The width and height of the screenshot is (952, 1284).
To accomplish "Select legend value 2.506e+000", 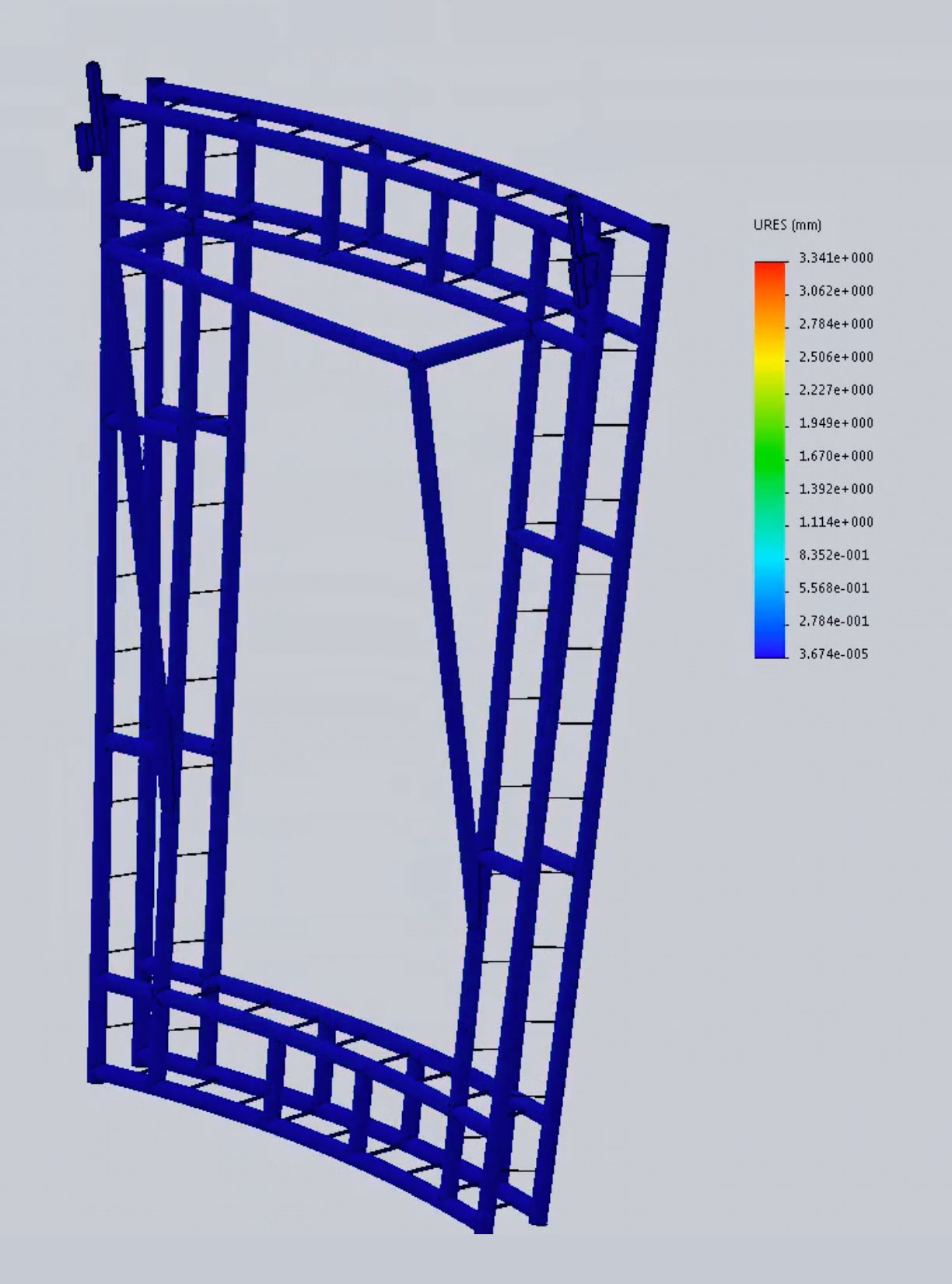I will [x=836, y=357].
